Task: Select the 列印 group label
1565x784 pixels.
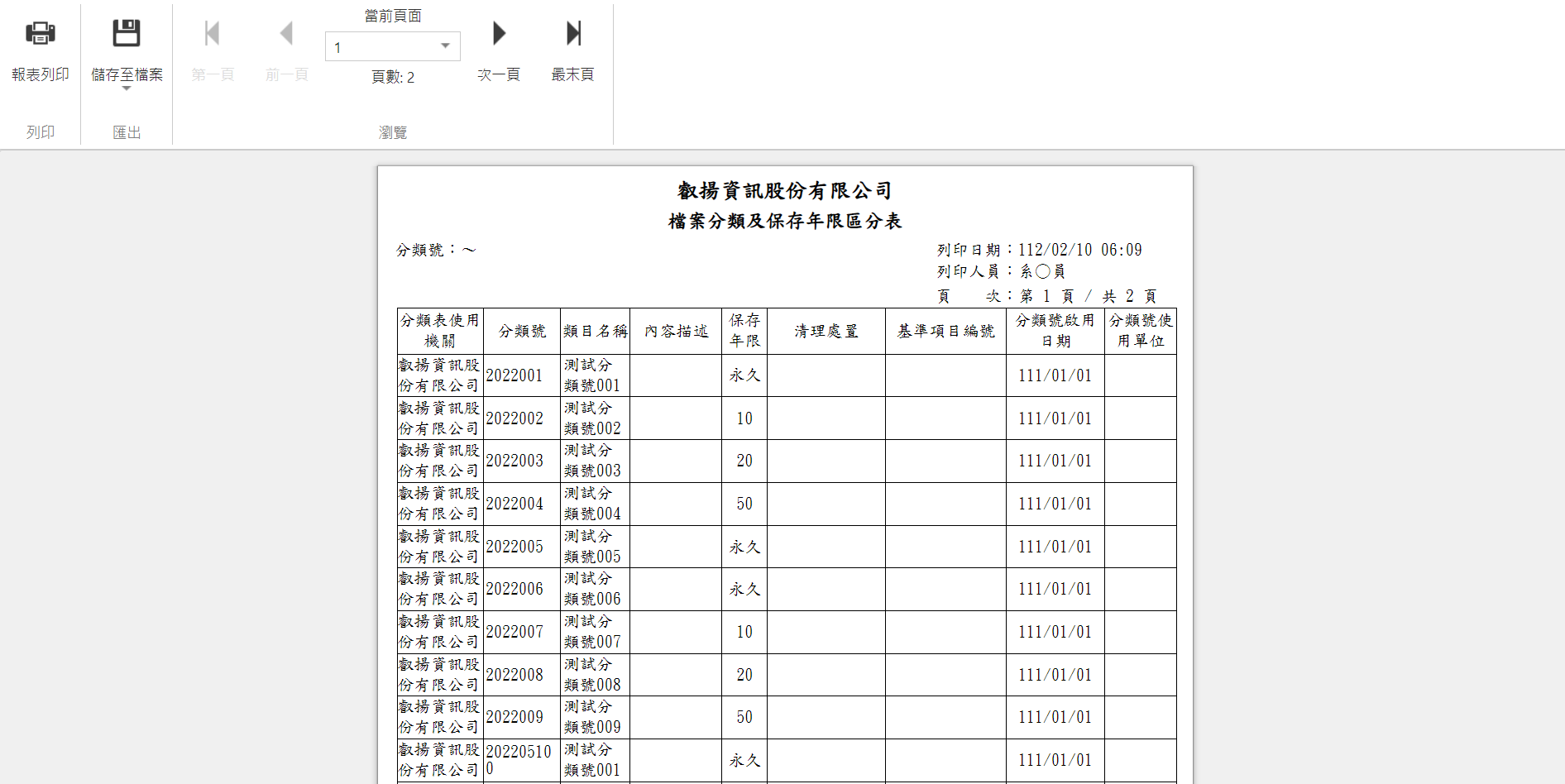Action: [x=40, y=132]
